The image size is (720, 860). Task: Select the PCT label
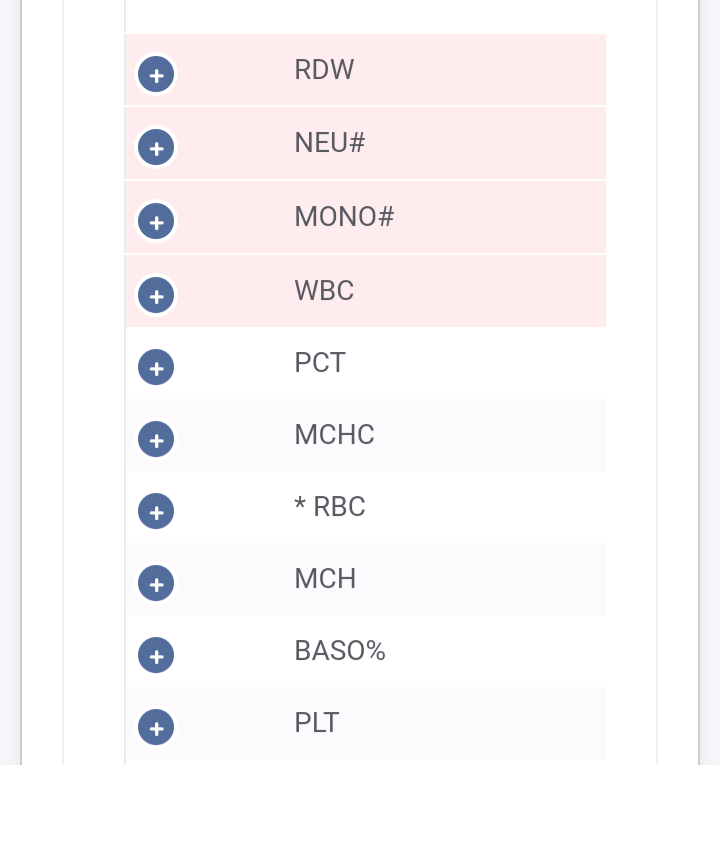pyautogui.click(x=320, y=363)
